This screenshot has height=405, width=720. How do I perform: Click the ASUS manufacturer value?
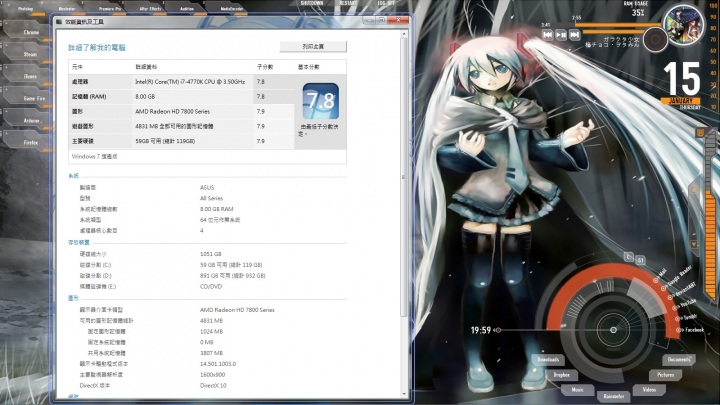207,187
